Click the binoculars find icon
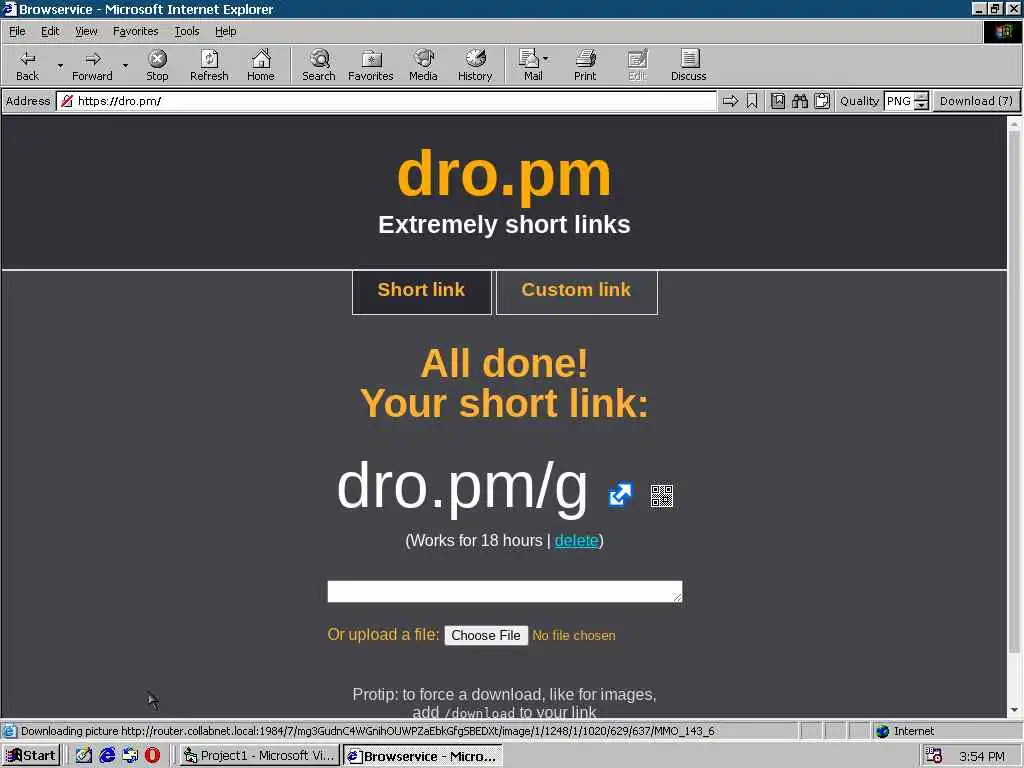Viewport: 1024px width, 768px height. coord(799,101)
